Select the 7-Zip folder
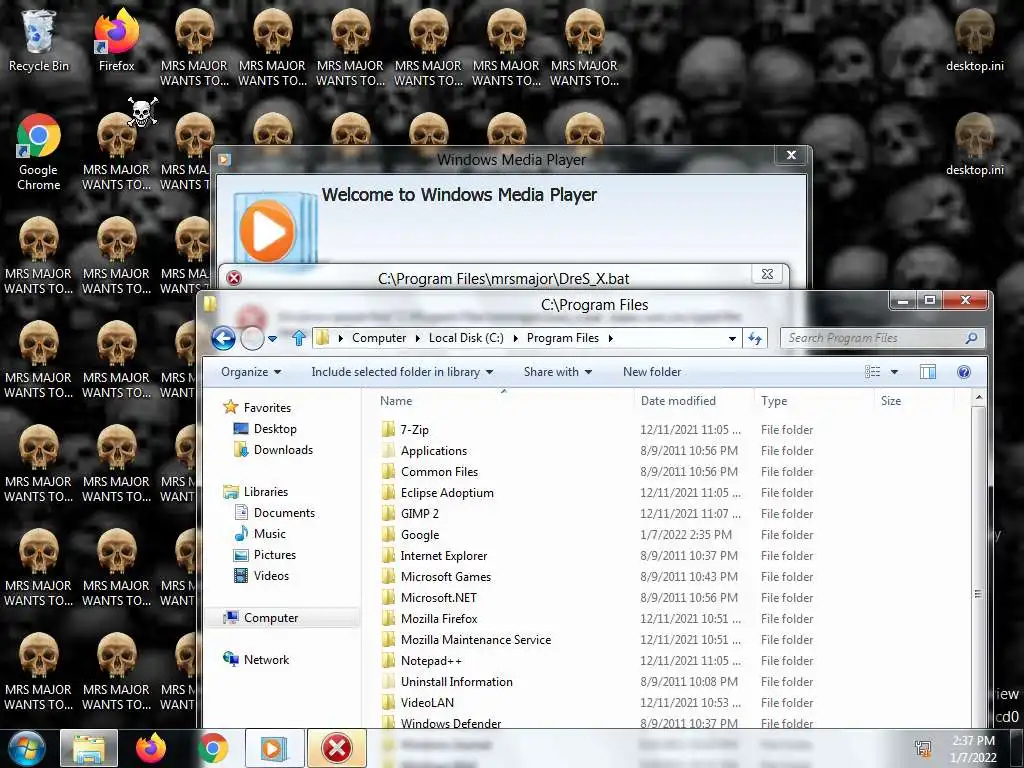 tap(405, 430)
